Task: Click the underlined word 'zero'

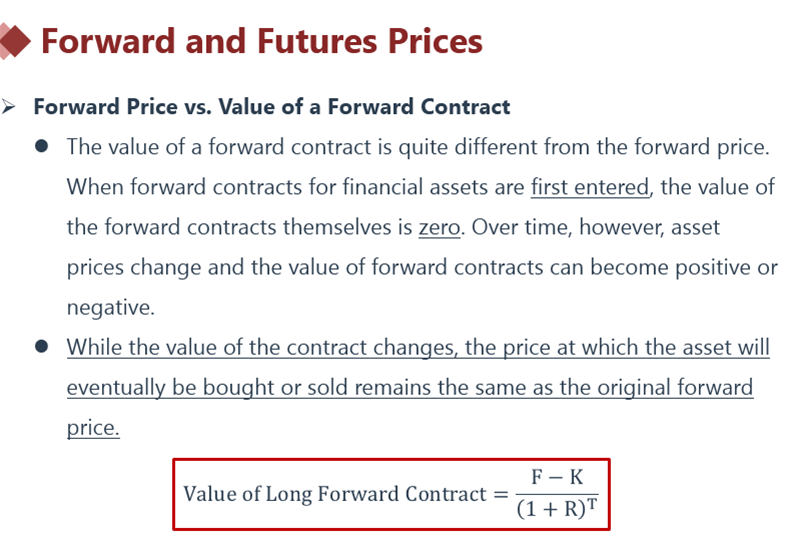Action: click(x=439, y=227)
